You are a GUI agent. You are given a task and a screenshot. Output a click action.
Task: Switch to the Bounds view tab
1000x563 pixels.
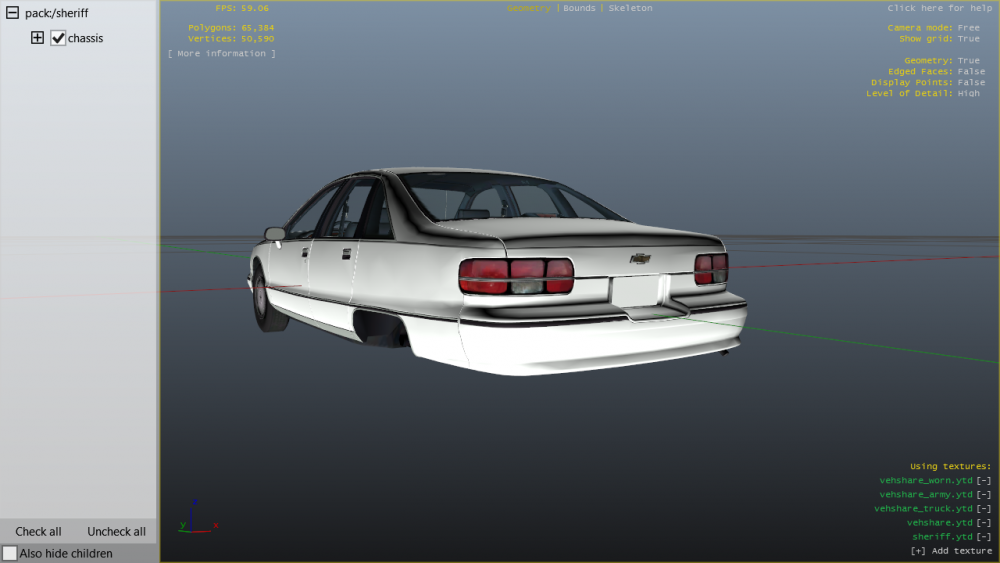tap(579, 8)
